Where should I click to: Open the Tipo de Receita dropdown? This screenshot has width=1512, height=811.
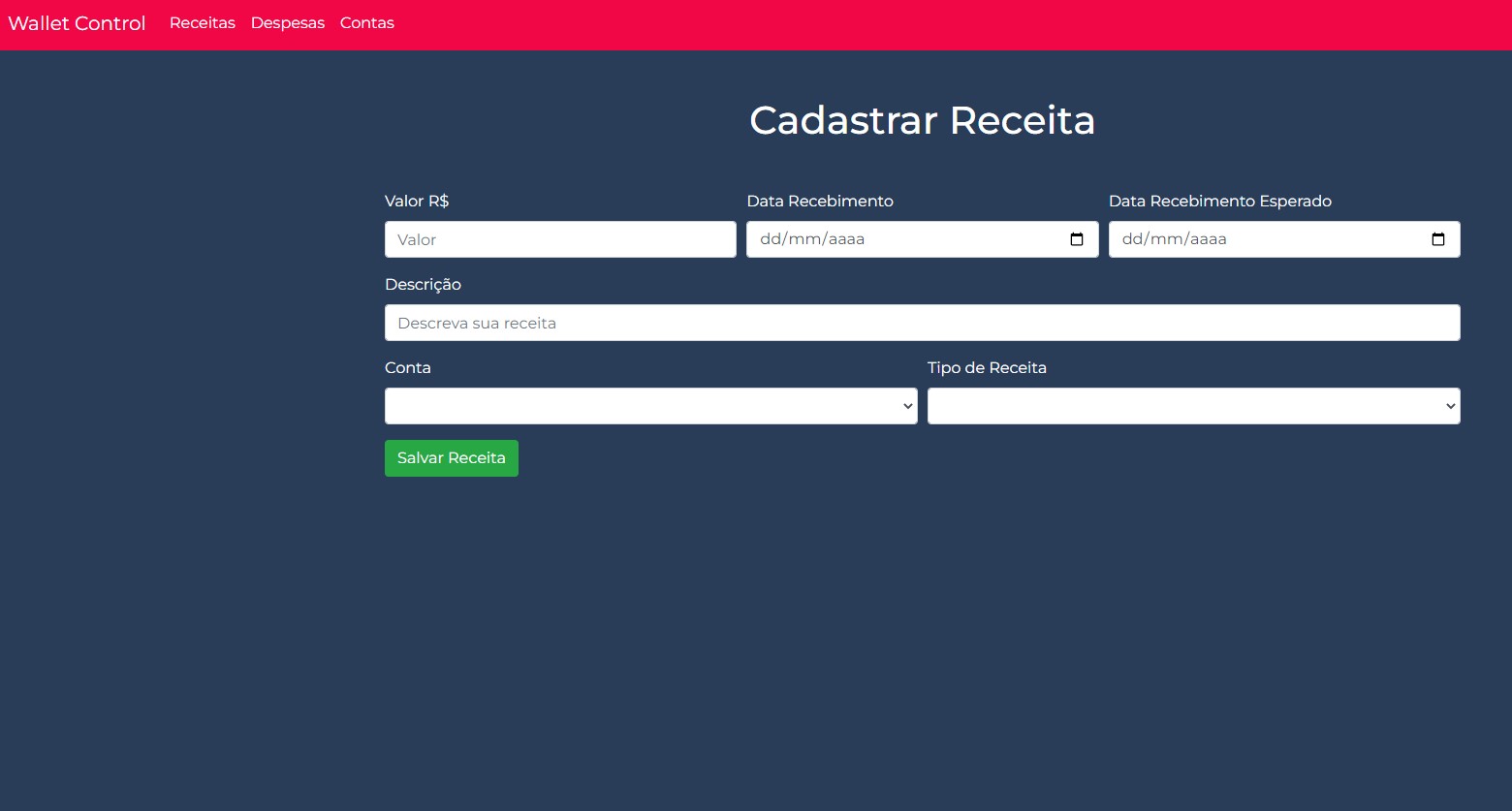coord(1193,406)
